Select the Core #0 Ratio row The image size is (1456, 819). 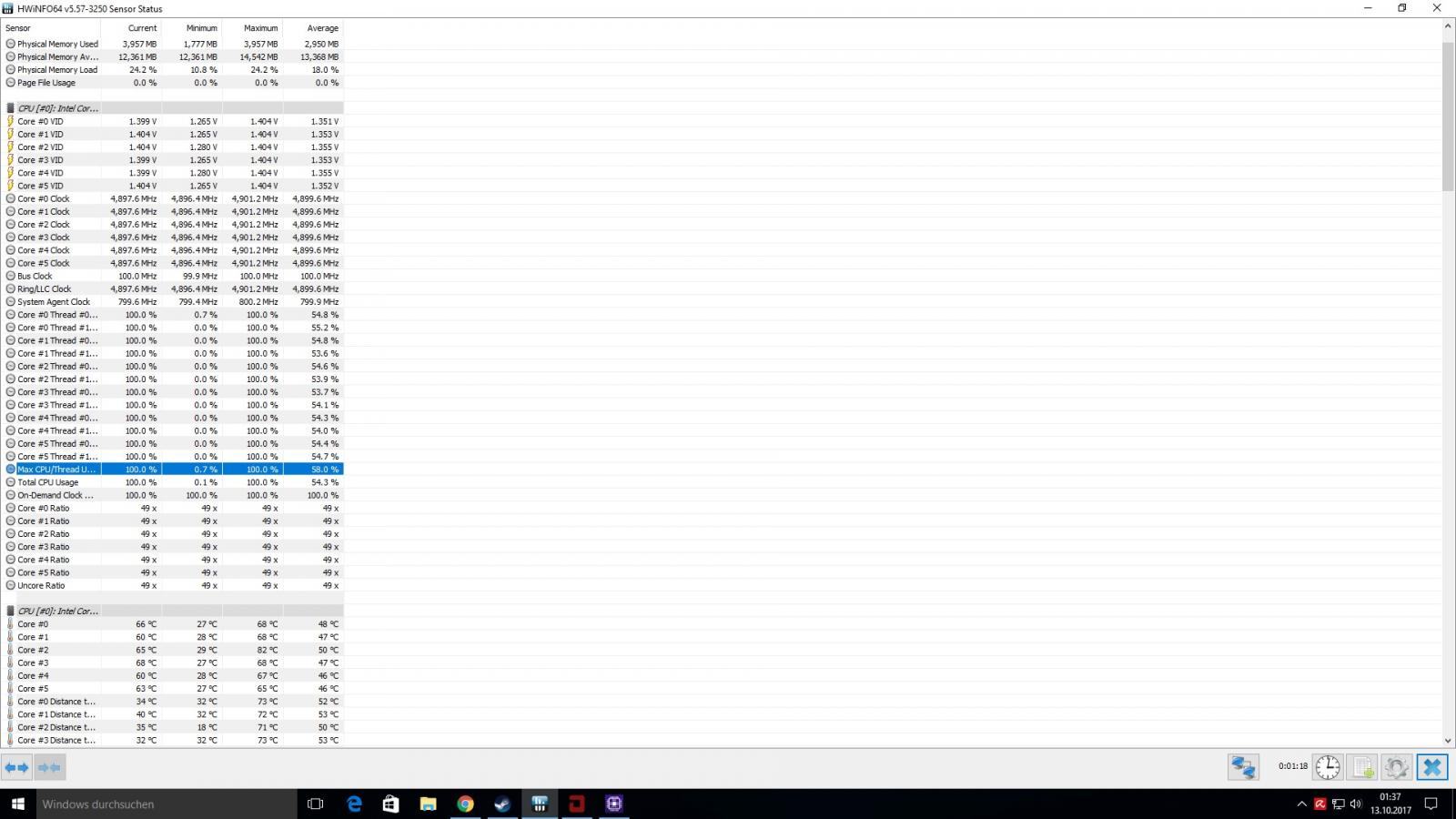point(173,509)
